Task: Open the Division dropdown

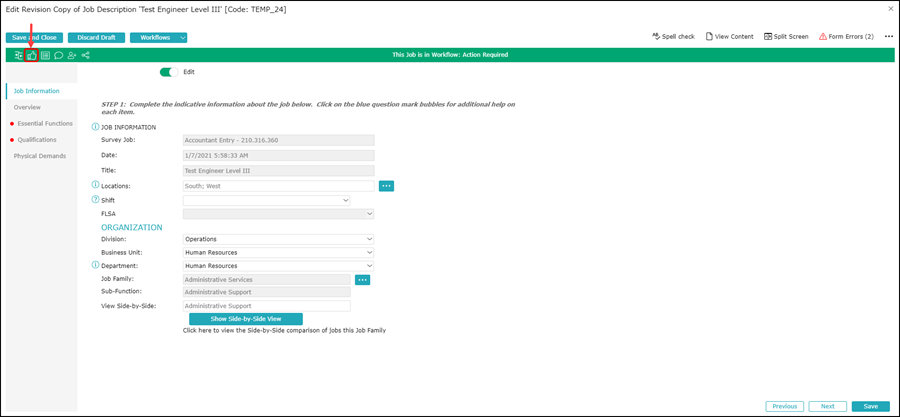Action: (278, 239)
